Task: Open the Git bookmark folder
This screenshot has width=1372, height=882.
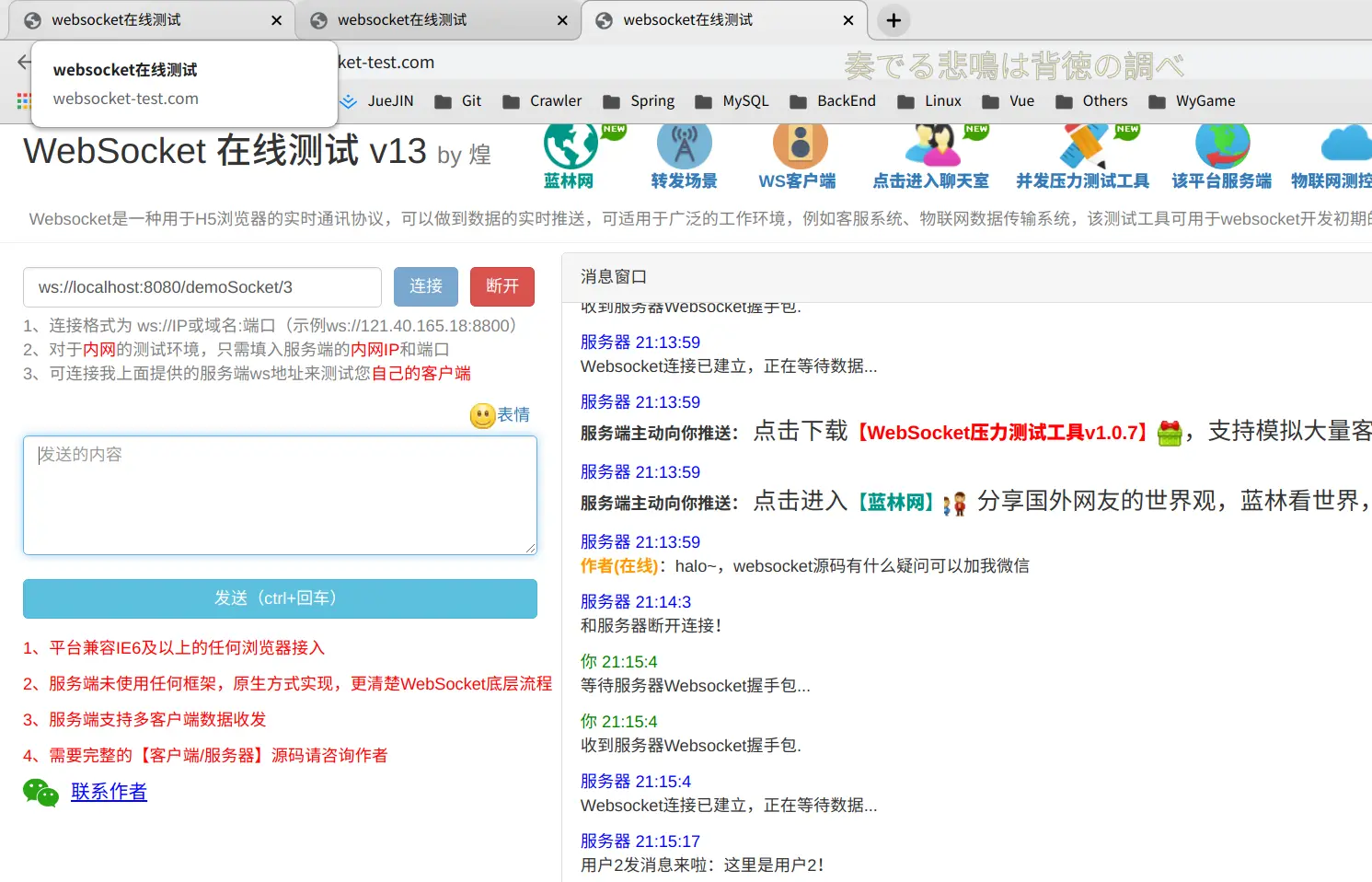Action: click(x=458, y=101)
